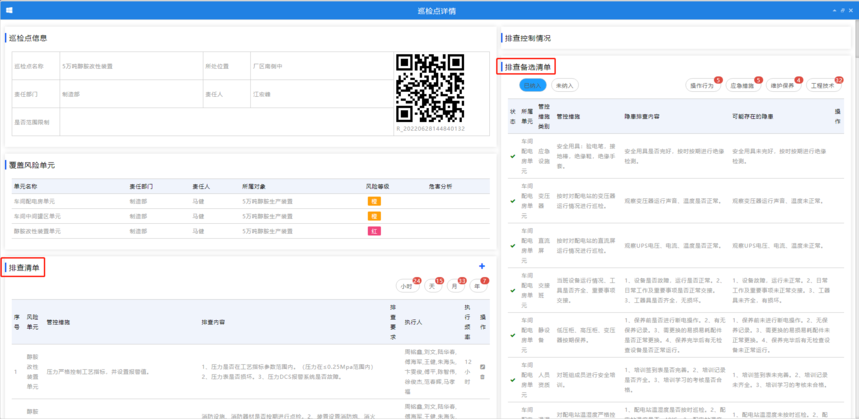Image resolution: width=859 pixels, height=419 pixels.
Task: Select the 已纳入 filter toggle
Action: (x=534, y=86)
